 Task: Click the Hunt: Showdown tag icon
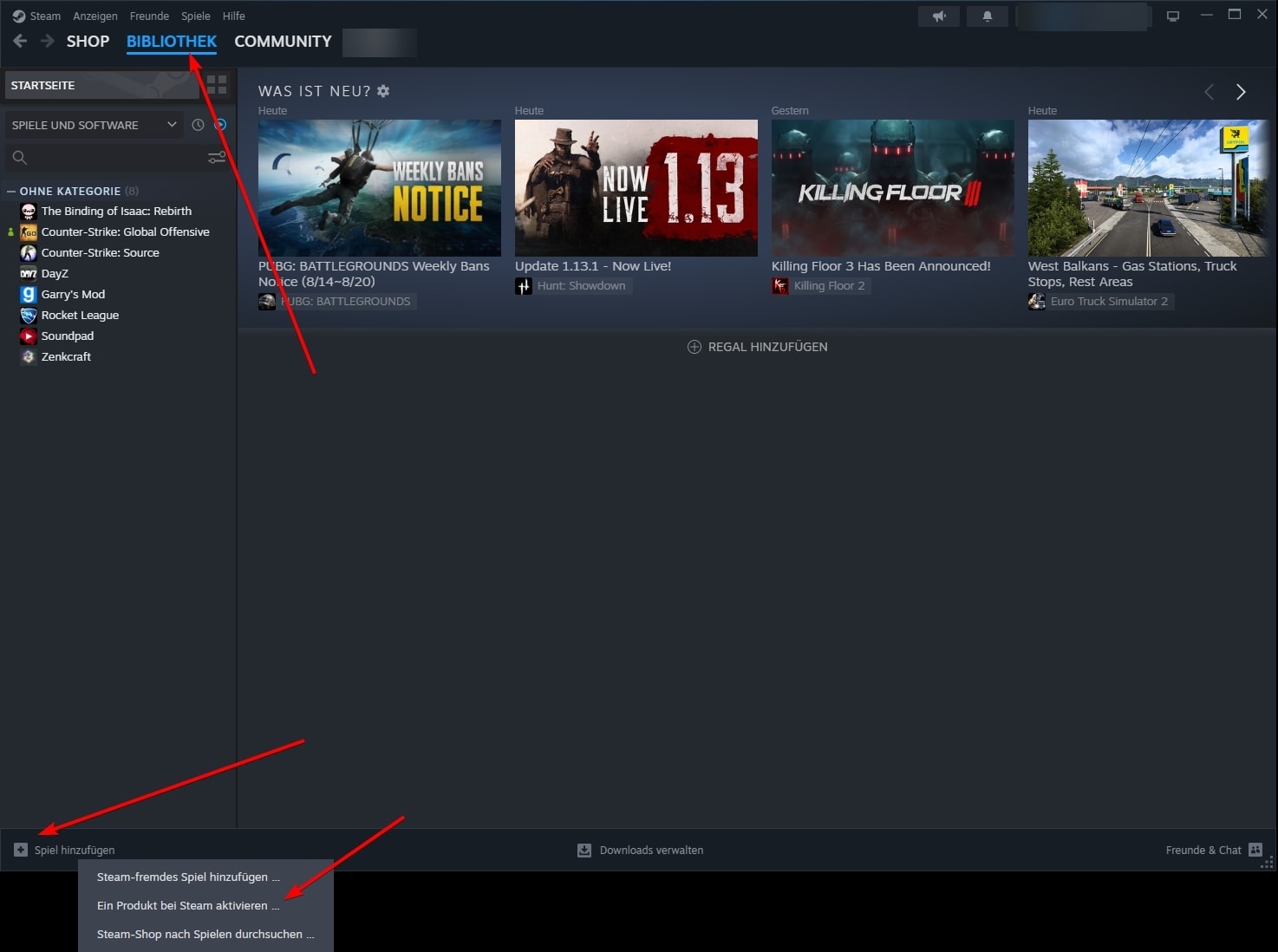[x=524, y=286]
